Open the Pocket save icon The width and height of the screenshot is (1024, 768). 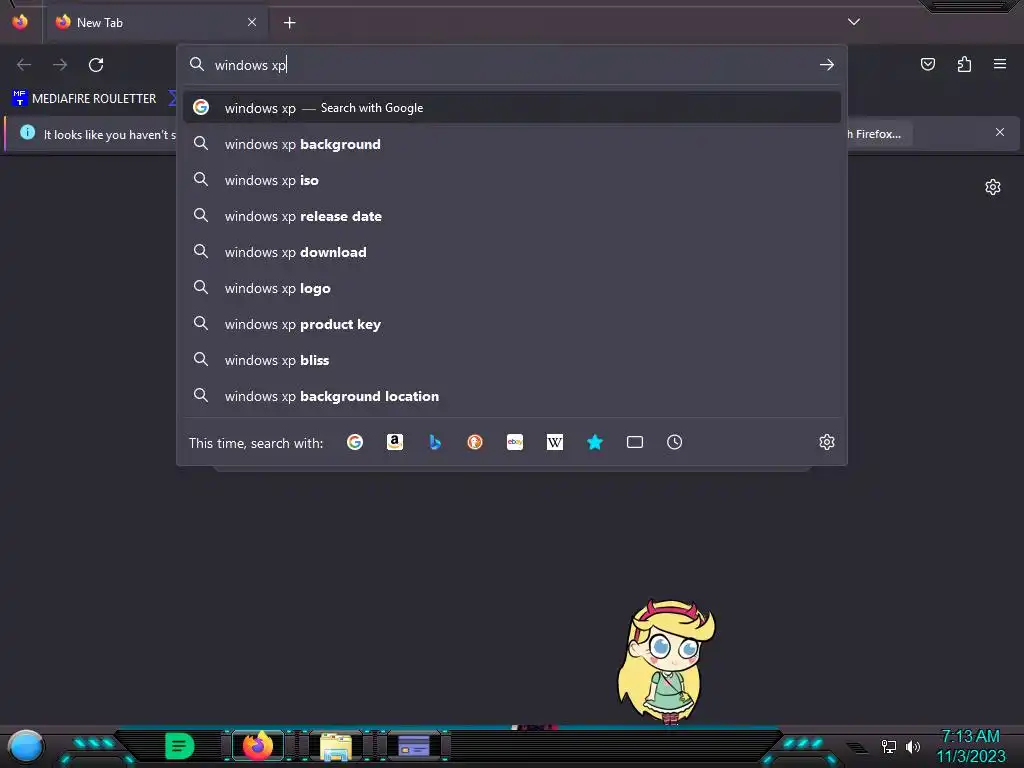click(x=928, y=64)
